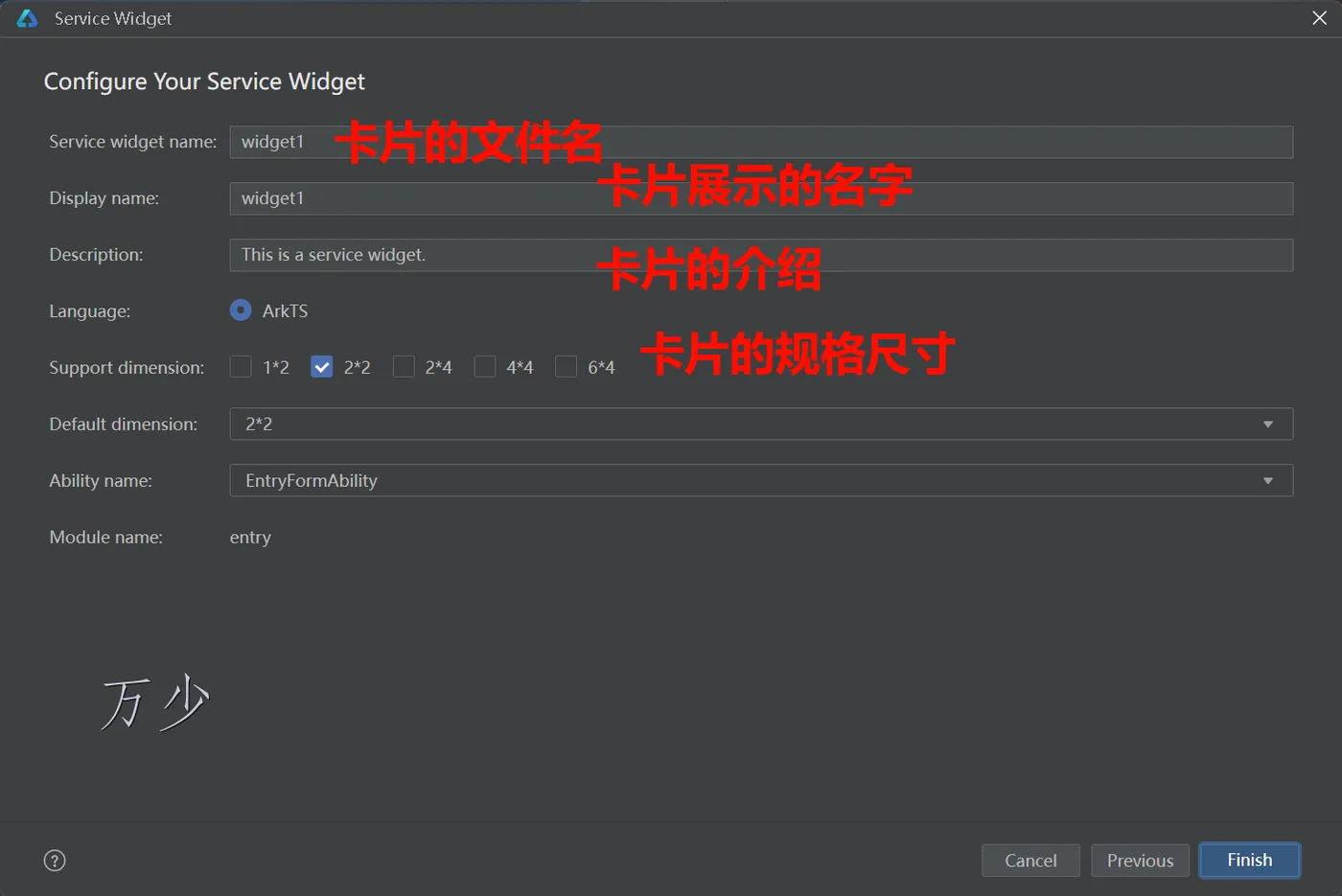Tick the 4*4 dimension checkbox
This screenshot has width=1342, height=896.
[485, 367]
